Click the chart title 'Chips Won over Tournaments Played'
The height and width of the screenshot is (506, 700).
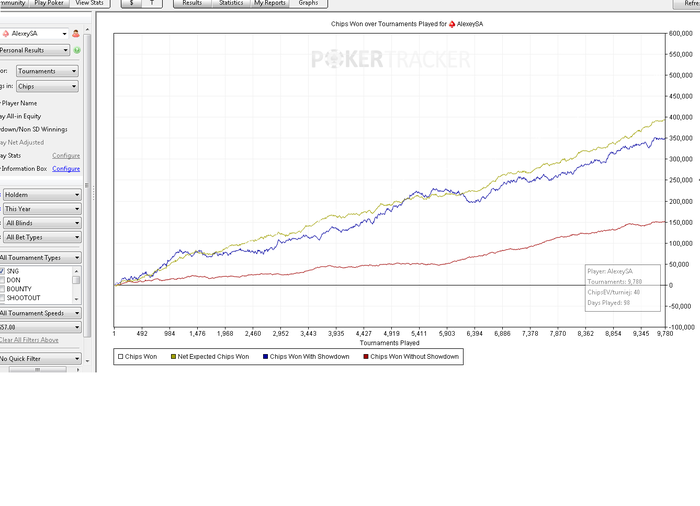click(384, 24)
